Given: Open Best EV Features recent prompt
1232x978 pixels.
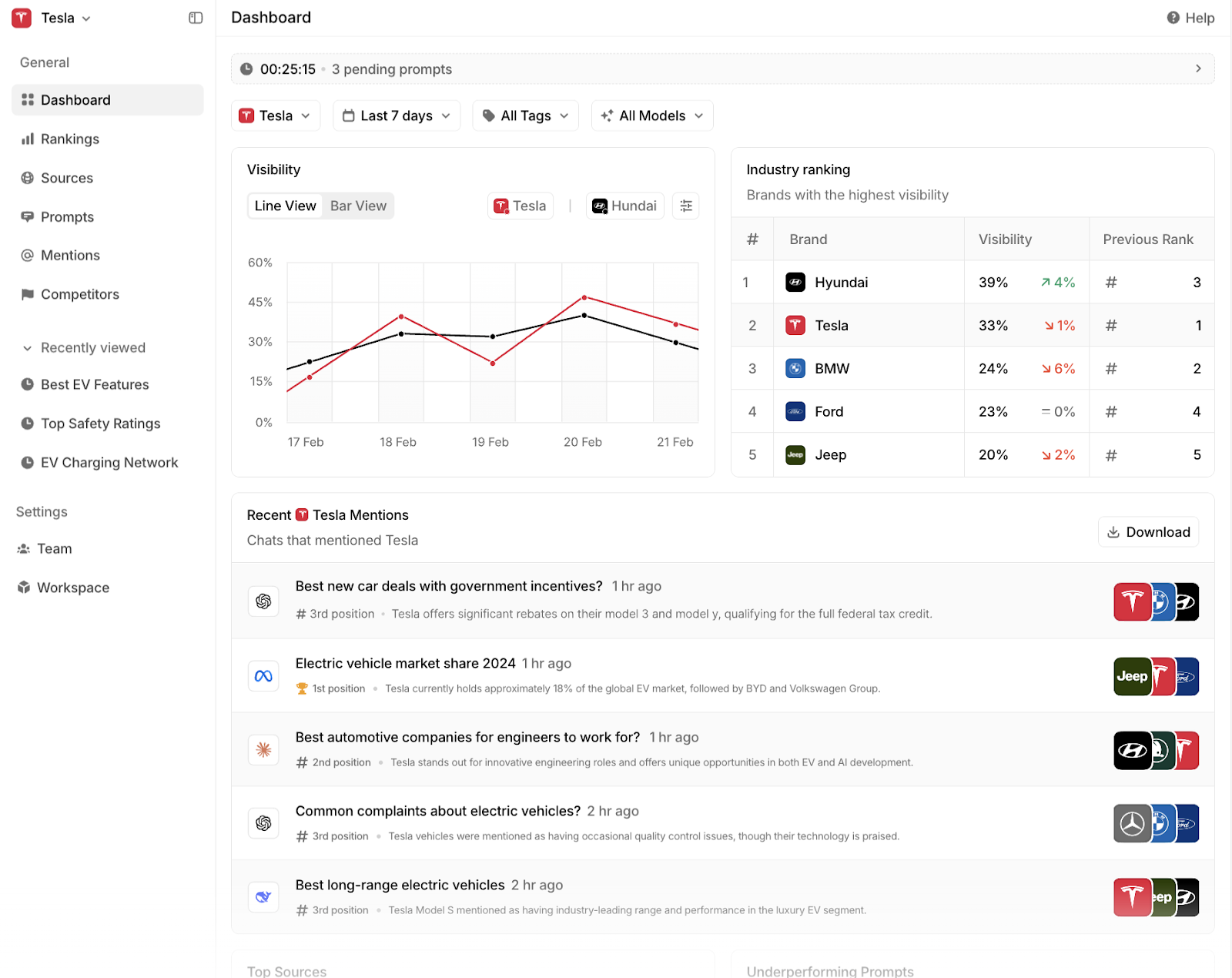Looking at the screenshot, I should [x=95, y=384].
